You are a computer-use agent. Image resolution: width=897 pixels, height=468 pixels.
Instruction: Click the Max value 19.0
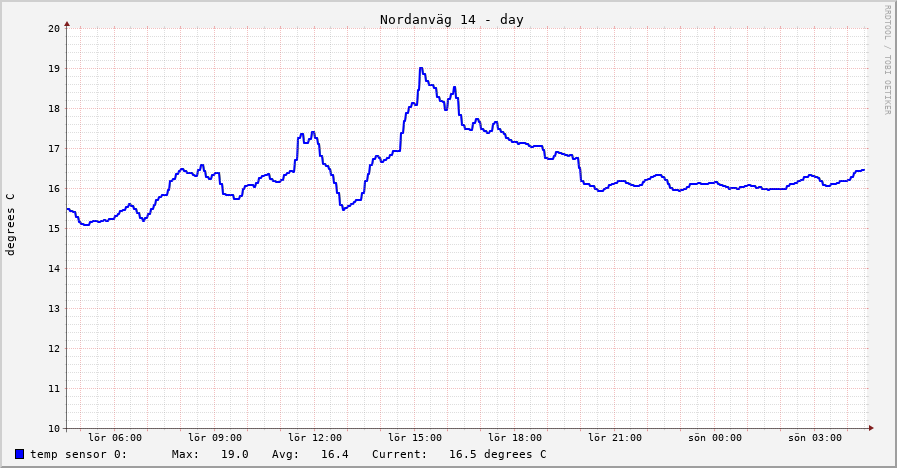[x=235, y=454]
